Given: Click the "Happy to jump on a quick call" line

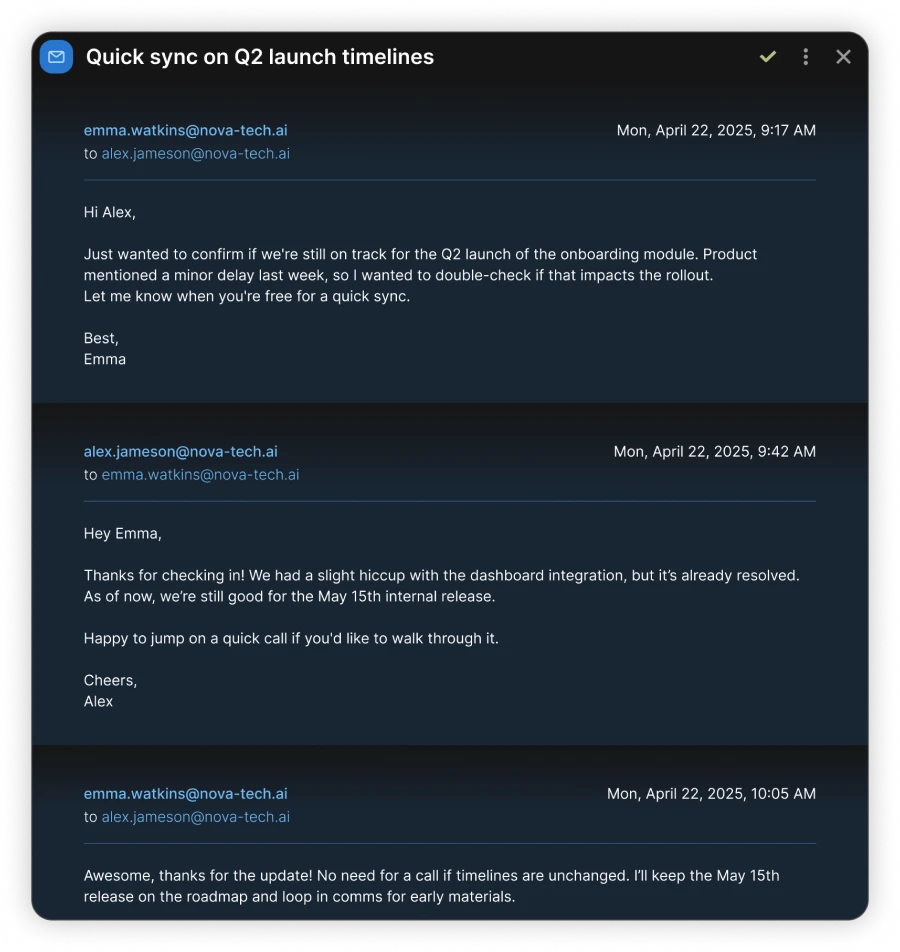Looking at the screenshot, I should point(290,638).
